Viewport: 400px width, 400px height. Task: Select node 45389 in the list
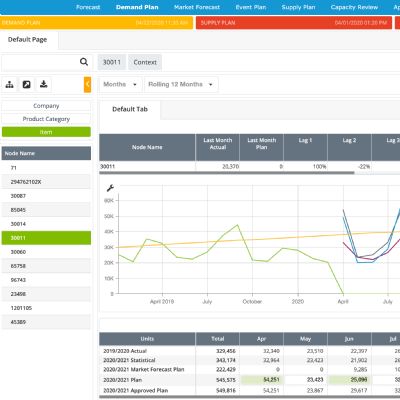(46, 322)
